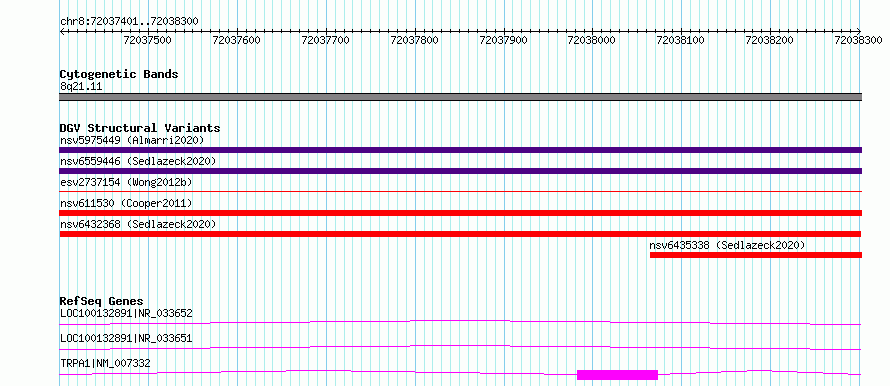Screen dimensions: 890x386
Task: Open variant nsv6559446 (Sedlazeck2020) label
Action: click(x=138, y=161)
